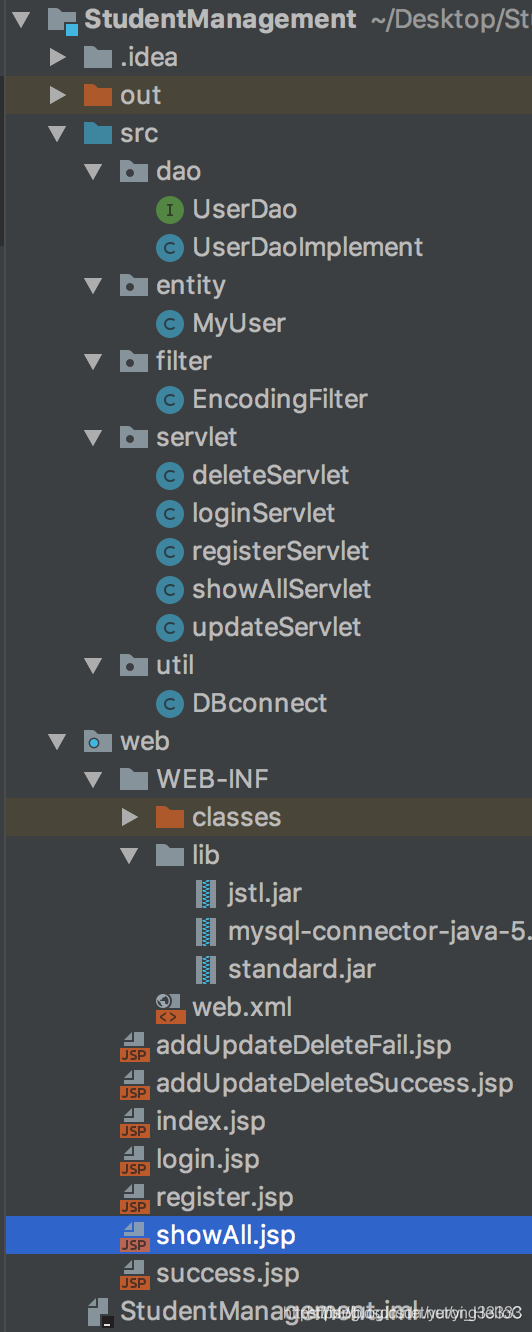Click the StudentManagement project module icon
Image resolution: width=532 pixels, height=1332 pixels.
coord(62,19)
